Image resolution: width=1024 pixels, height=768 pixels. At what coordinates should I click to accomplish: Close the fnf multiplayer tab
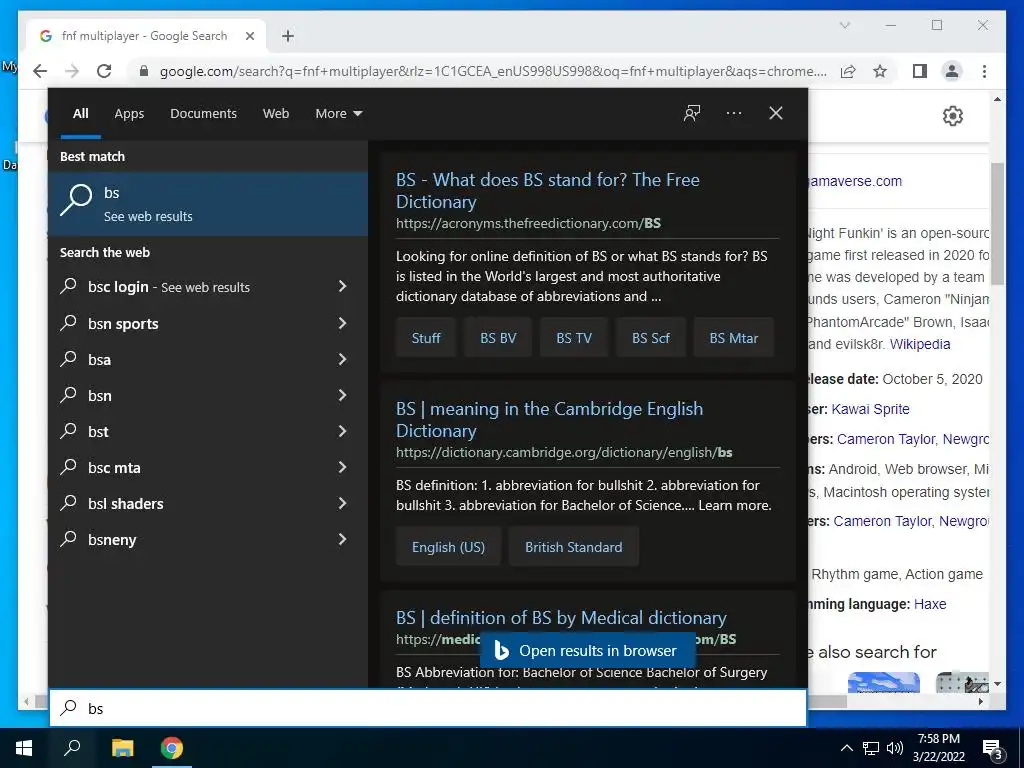point(249,36)
